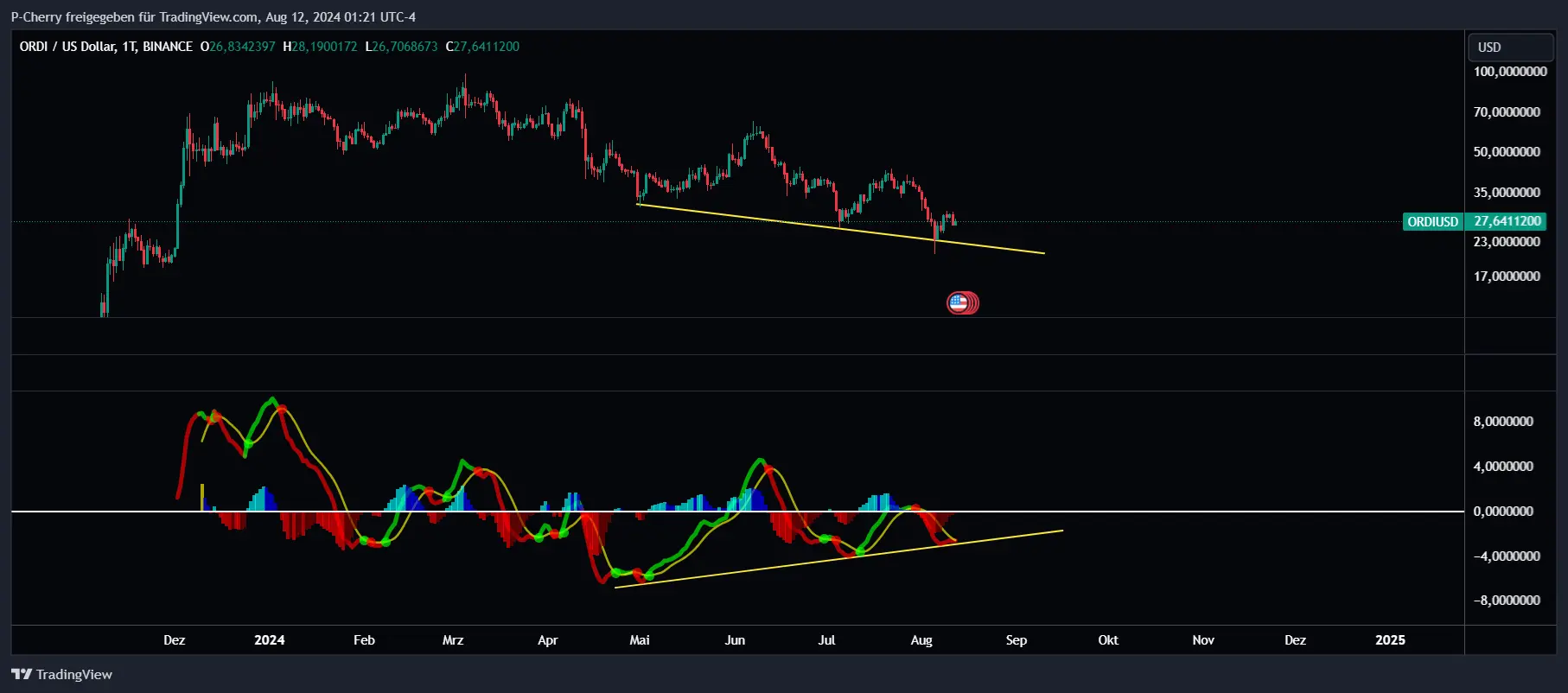Click the 4,0000000 indicator axis label

(1503, 467)
